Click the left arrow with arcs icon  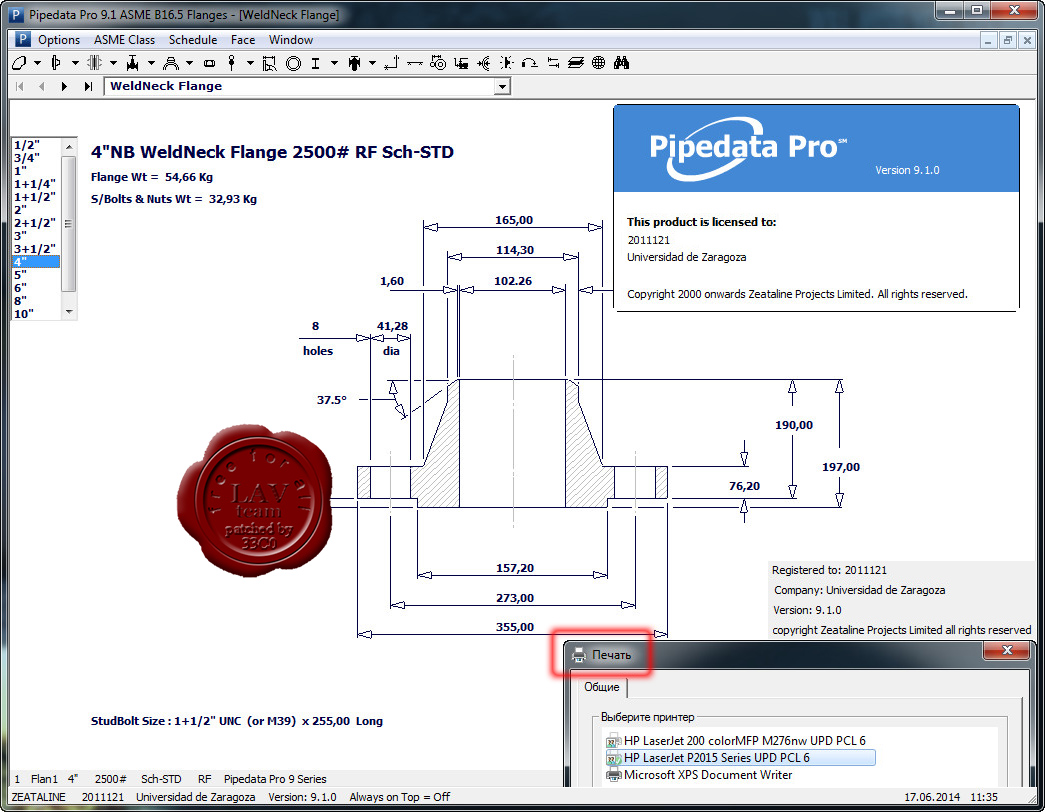484,63
